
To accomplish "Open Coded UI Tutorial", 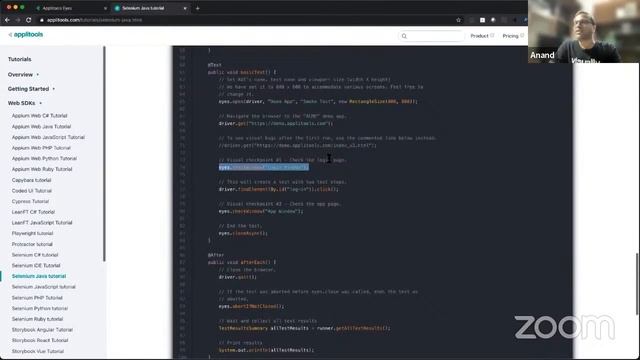I will click(x=32, y=191).
